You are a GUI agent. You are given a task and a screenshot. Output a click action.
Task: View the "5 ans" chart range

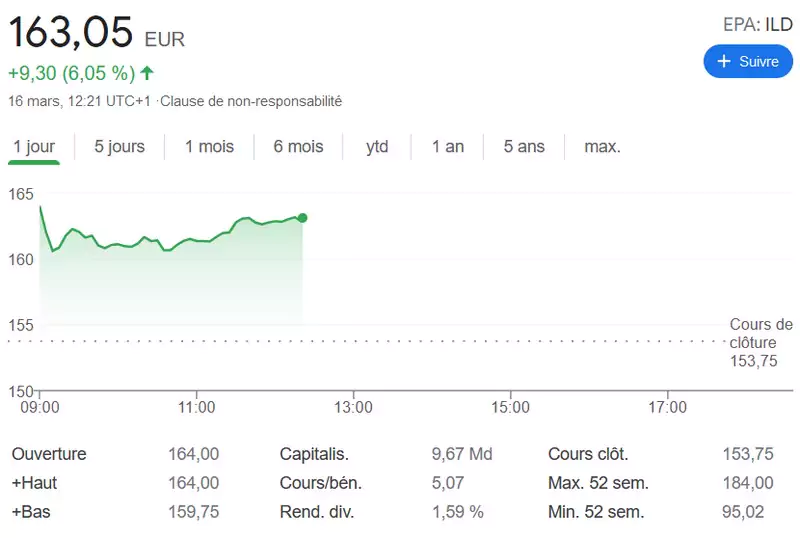(x=524, y=146)
